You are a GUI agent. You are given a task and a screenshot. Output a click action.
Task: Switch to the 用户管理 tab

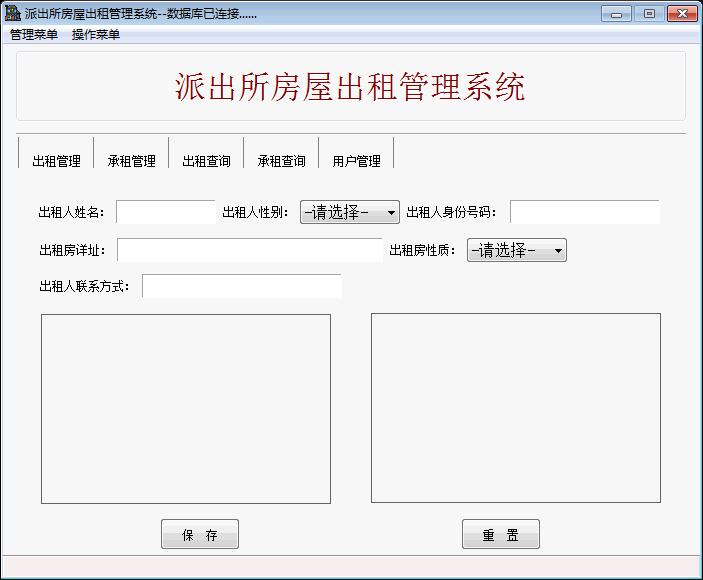coord(356,160)
